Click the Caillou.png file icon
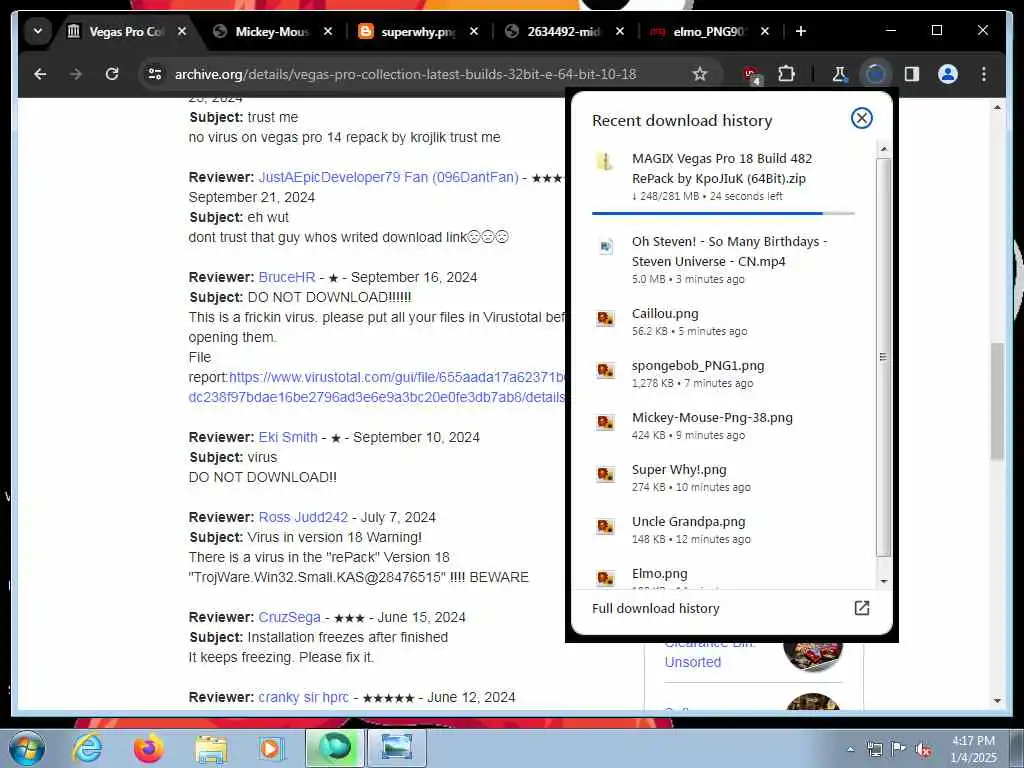 605,319
